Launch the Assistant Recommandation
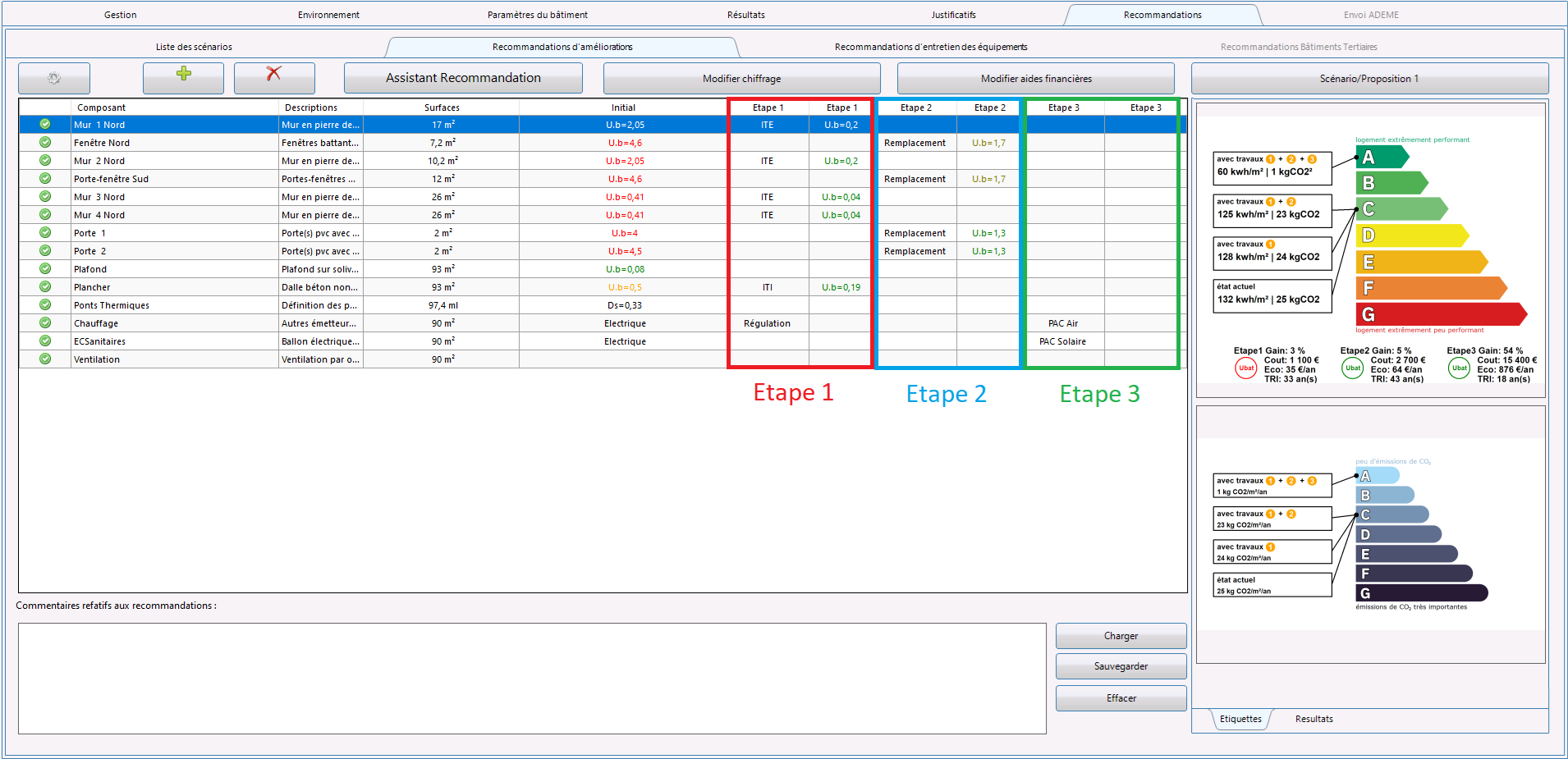 click(x=463, y=78)
